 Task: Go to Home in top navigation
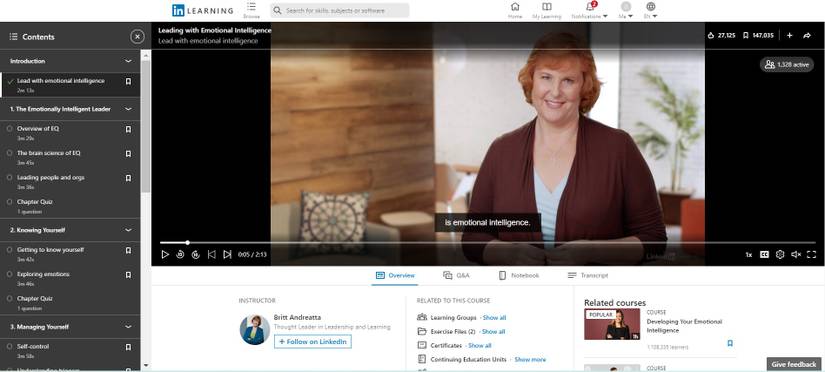515,10
